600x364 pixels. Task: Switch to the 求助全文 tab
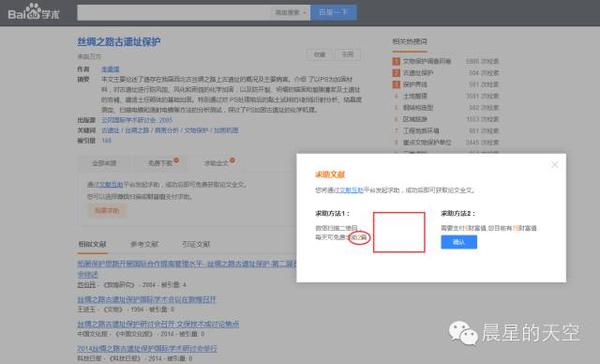216,163
